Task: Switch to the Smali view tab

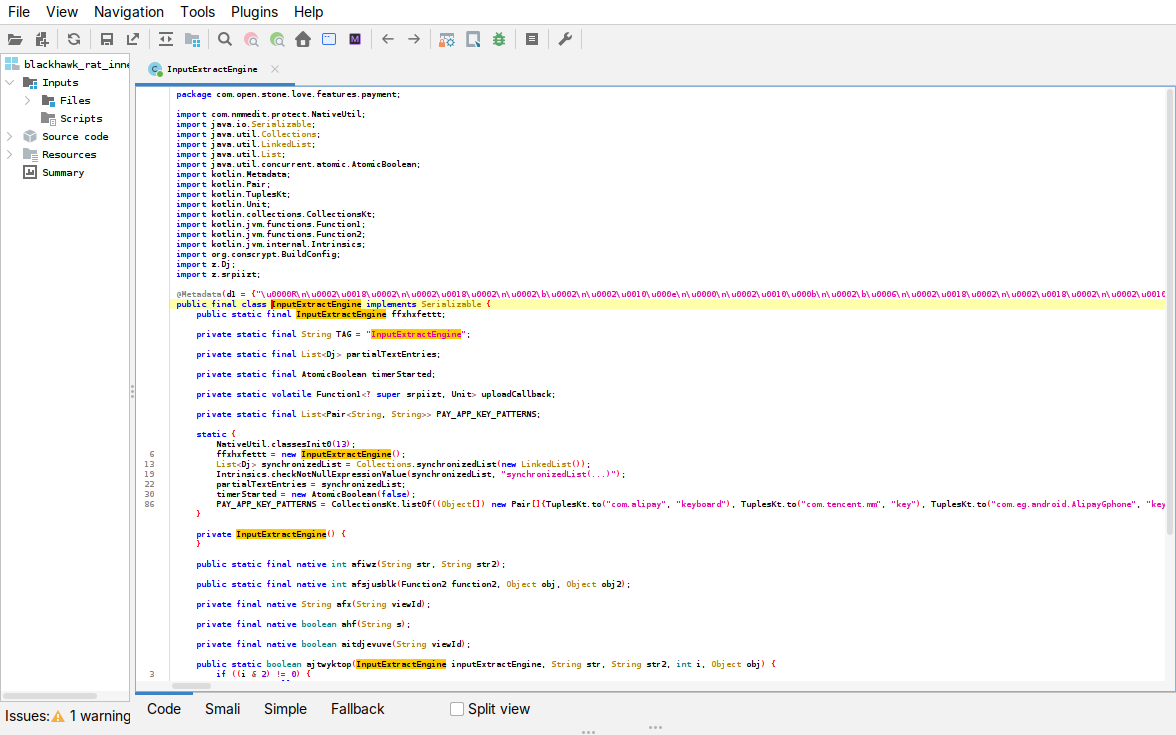Action: (223, 709)
